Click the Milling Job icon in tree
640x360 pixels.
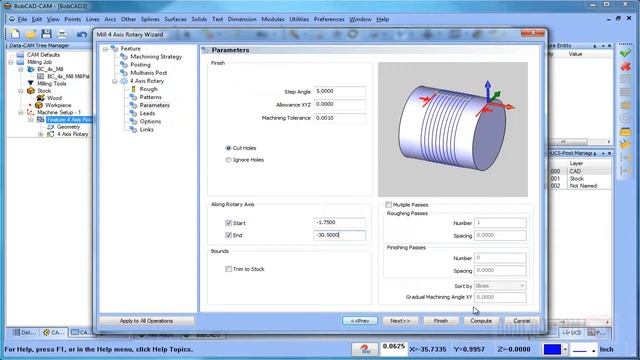pos(20,62)
